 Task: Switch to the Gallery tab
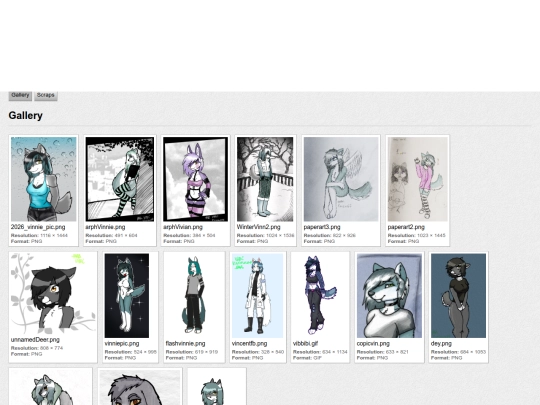point(20,96)
